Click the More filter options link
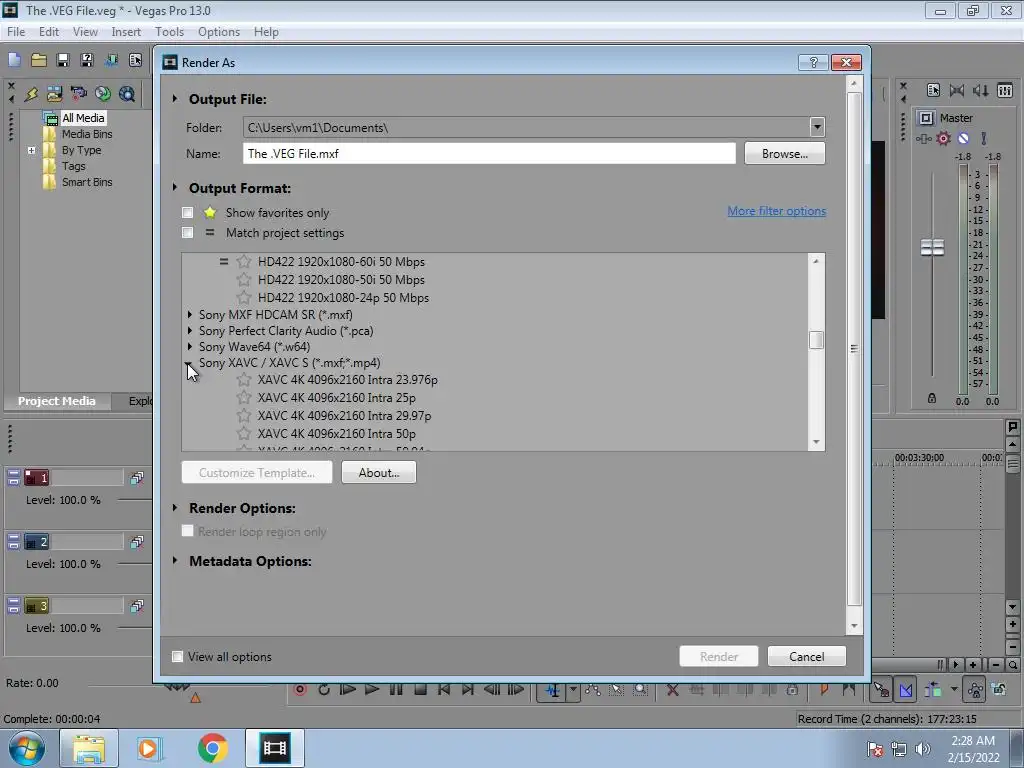Screen dimensions: 1024x768 [x=776, y=211]
